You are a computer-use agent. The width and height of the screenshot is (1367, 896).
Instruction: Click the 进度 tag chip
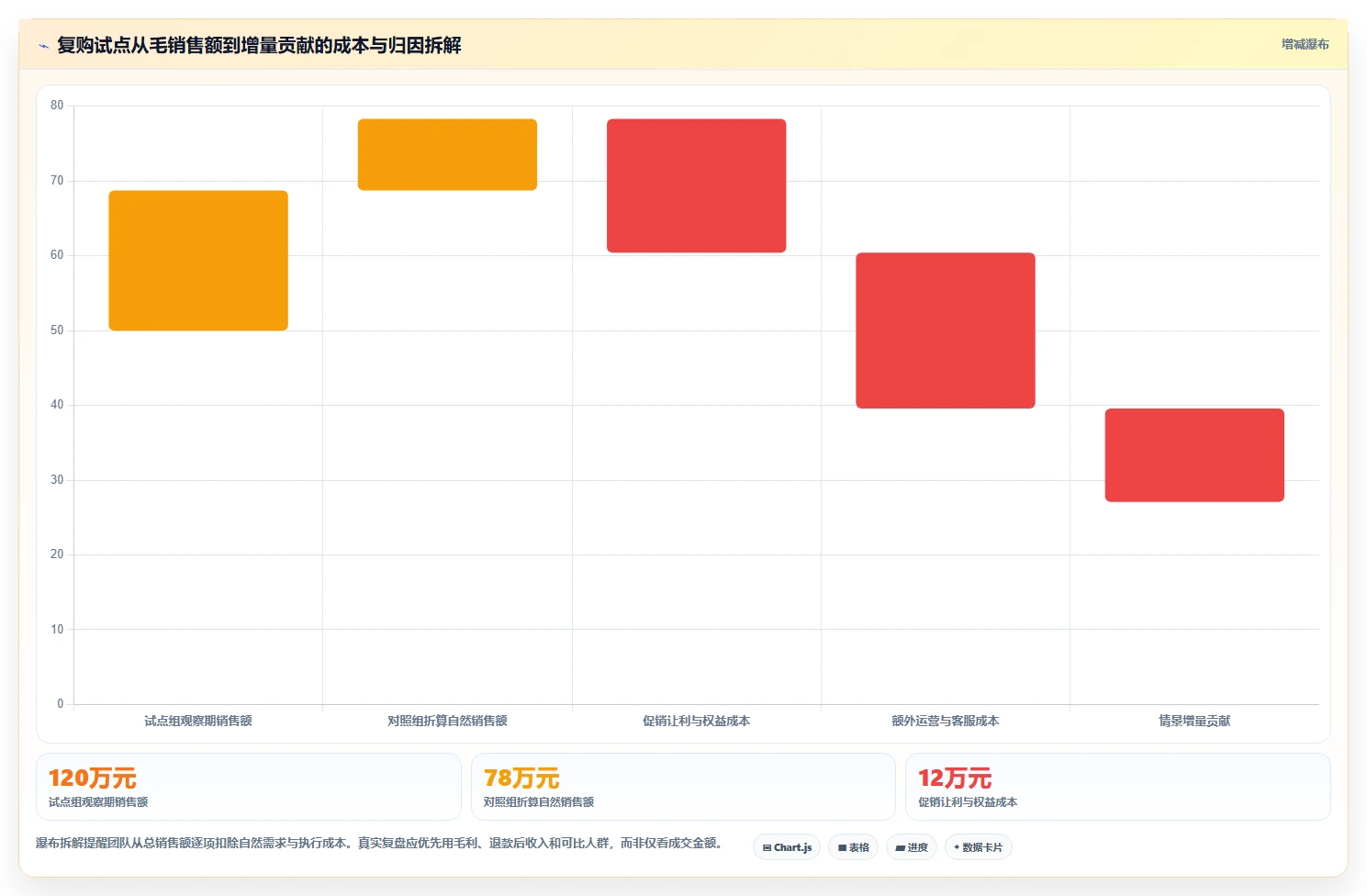(912, 847)
